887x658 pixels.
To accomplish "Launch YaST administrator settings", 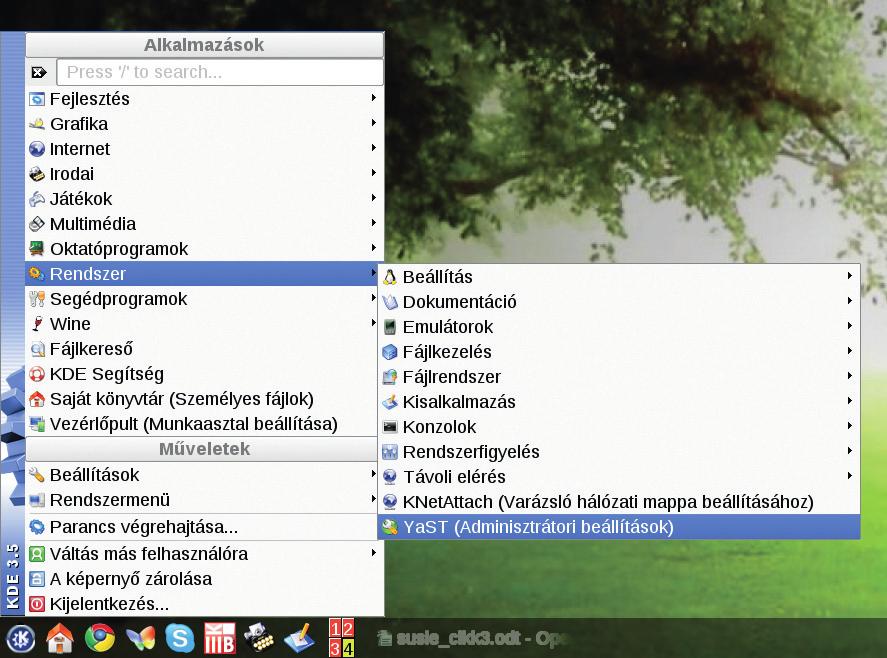I will coord(619,527).
